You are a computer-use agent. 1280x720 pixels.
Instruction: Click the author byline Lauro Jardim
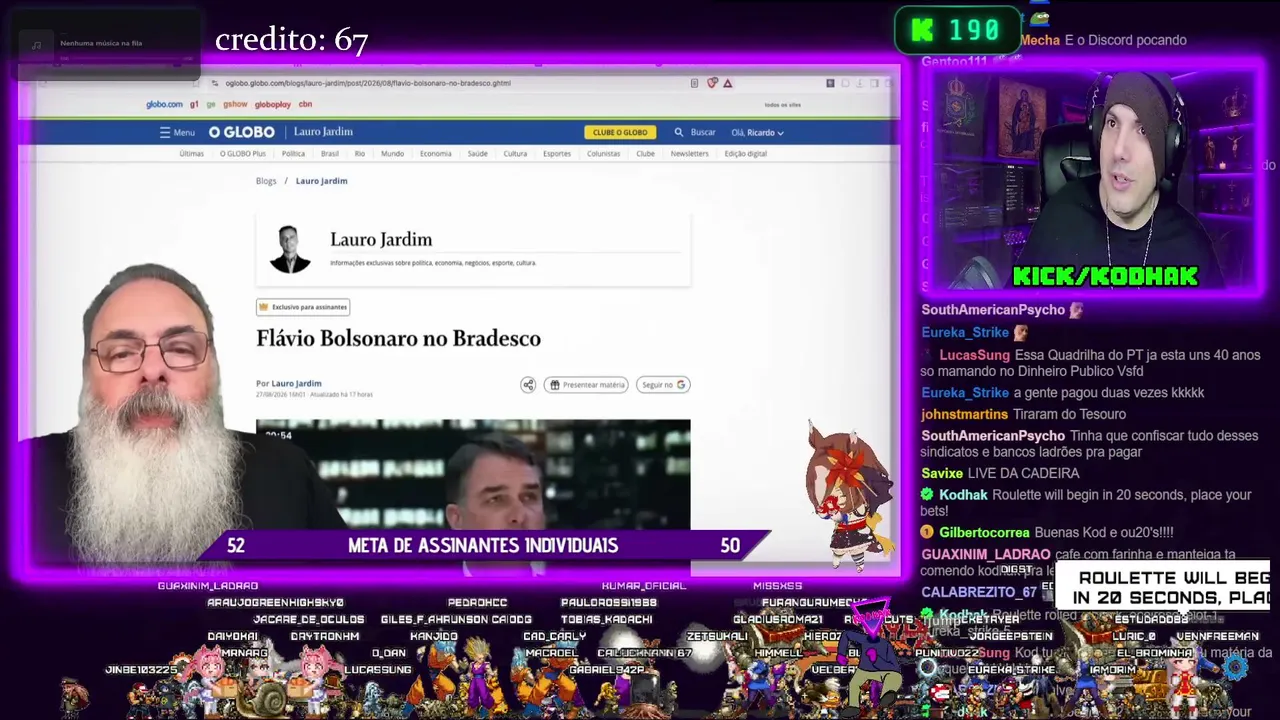(x=297, y=384)
